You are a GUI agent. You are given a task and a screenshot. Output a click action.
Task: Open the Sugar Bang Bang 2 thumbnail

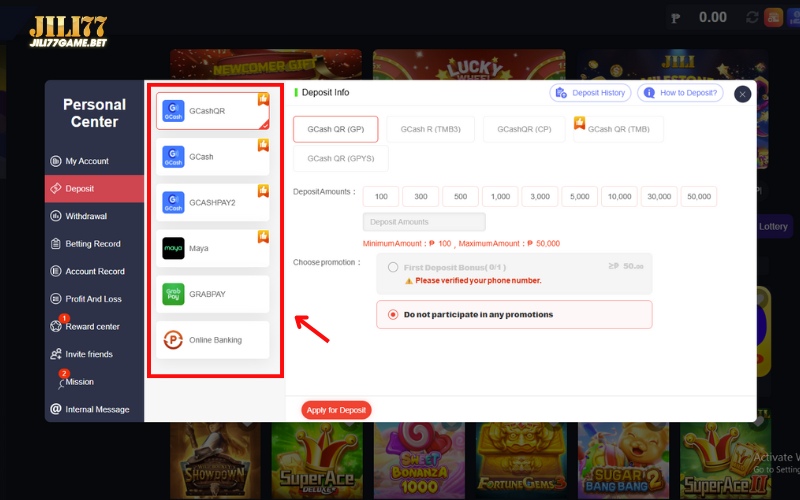(x=623, y=461)
